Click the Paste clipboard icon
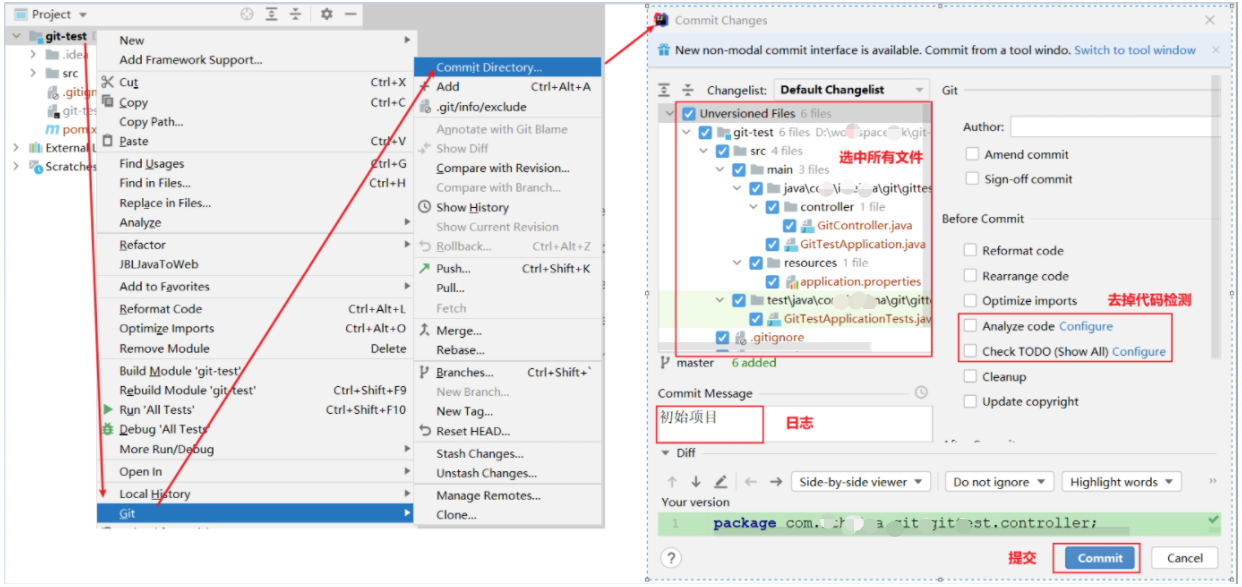Viewport: 1242px width, 587px height. (108, 141)
